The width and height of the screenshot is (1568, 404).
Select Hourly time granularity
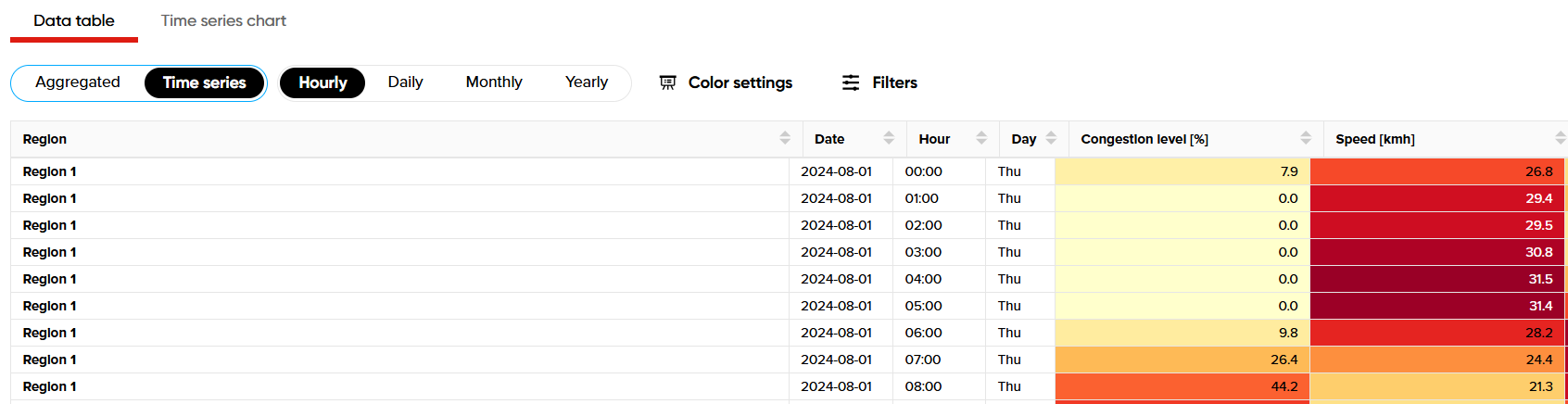click(x=322, y=82)
